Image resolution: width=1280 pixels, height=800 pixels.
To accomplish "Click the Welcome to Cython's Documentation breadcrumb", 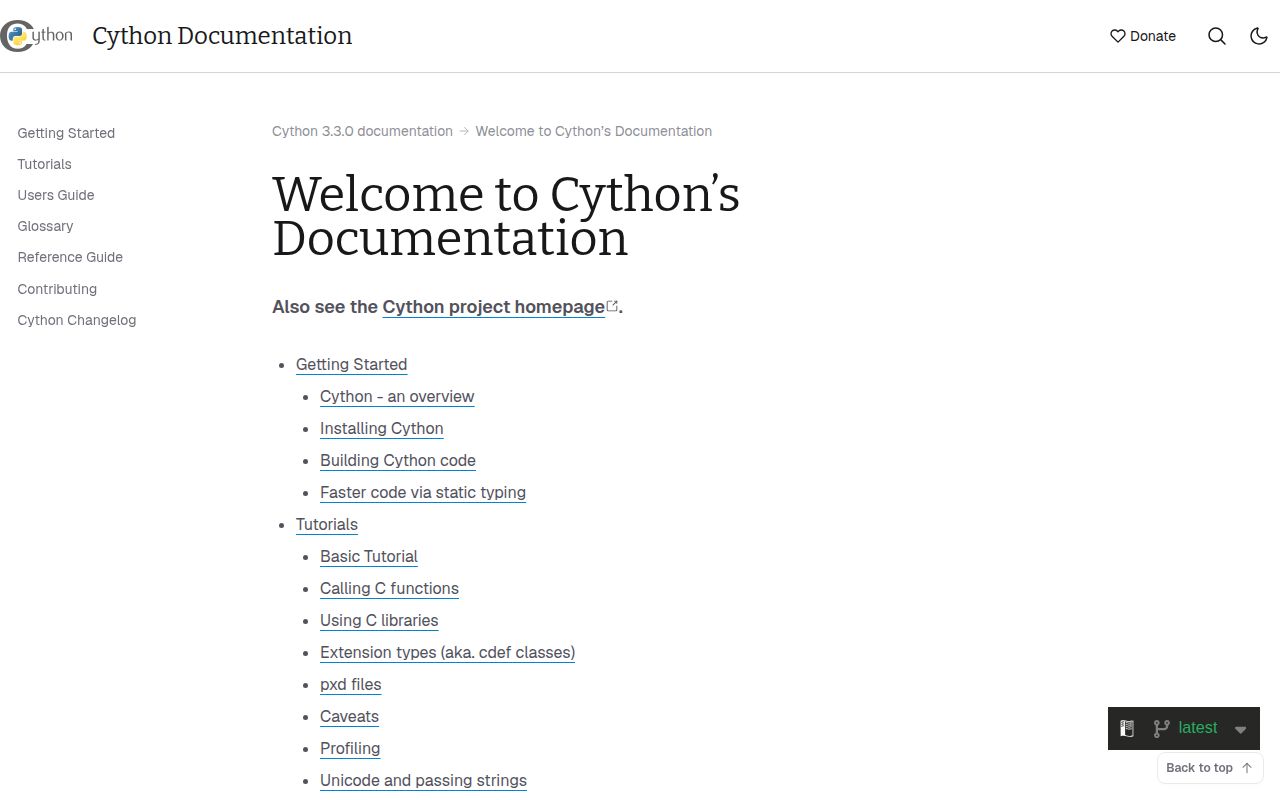I will (x=594, y=131).
